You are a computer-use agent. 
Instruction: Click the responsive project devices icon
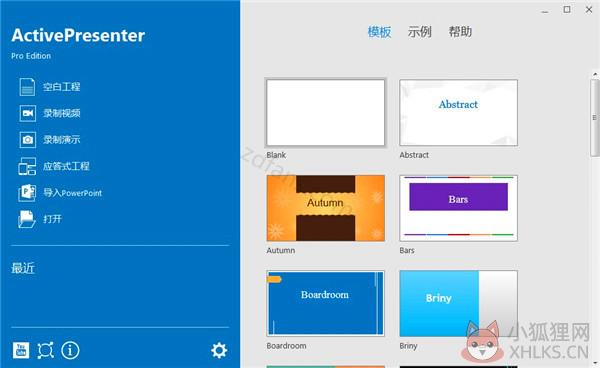(27, 166)
